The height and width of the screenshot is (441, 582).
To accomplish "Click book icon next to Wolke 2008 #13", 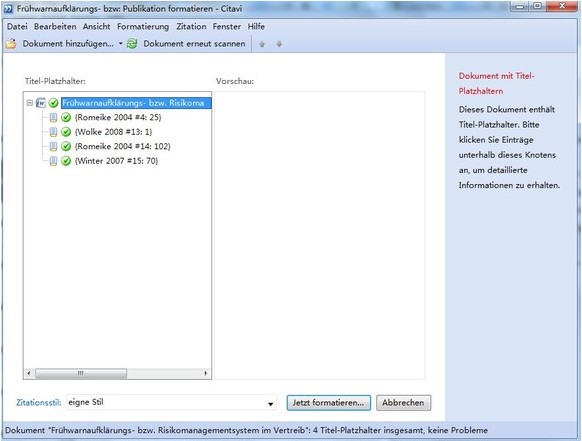I will (x=53, y=132).
